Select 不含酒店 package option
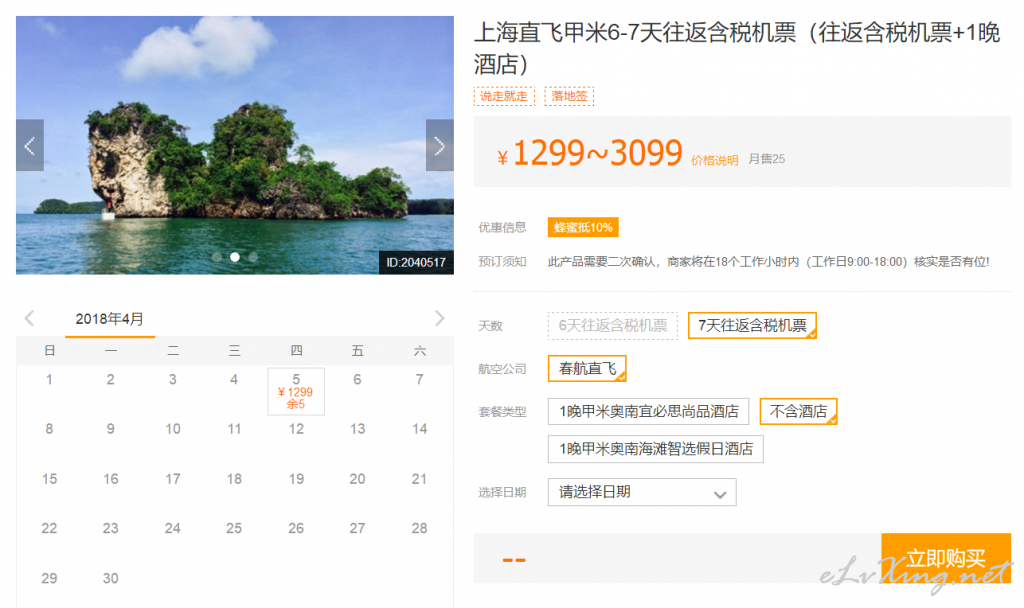 798,412
